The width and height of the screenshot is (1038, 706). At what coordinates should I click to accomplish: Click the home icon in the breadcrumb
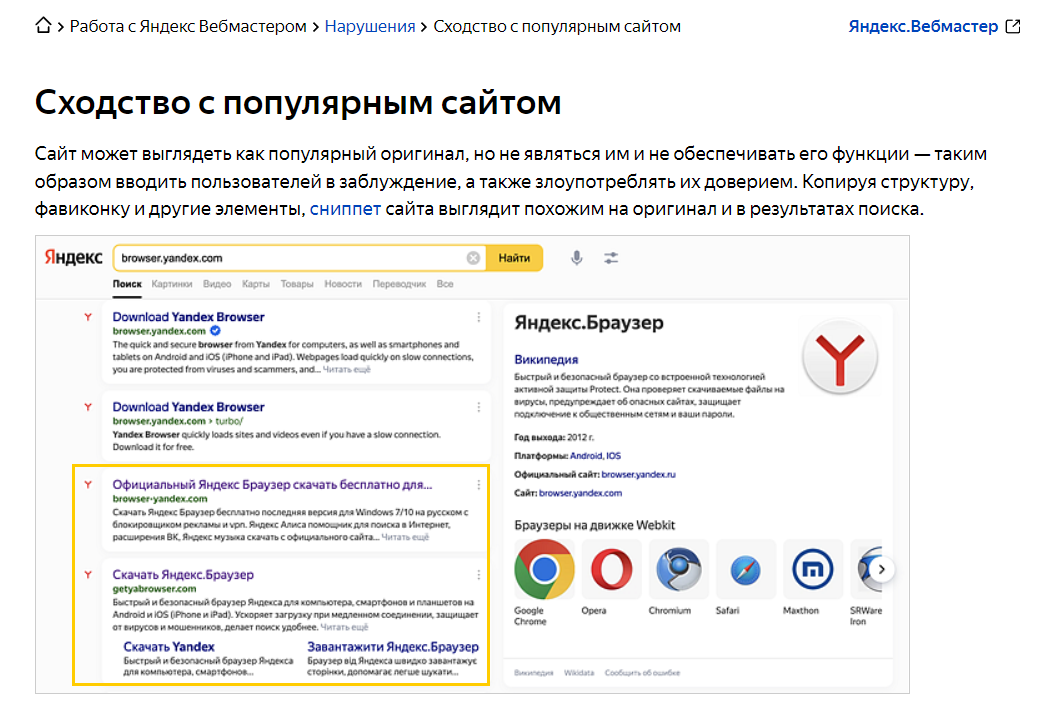(x=43, y=26)
